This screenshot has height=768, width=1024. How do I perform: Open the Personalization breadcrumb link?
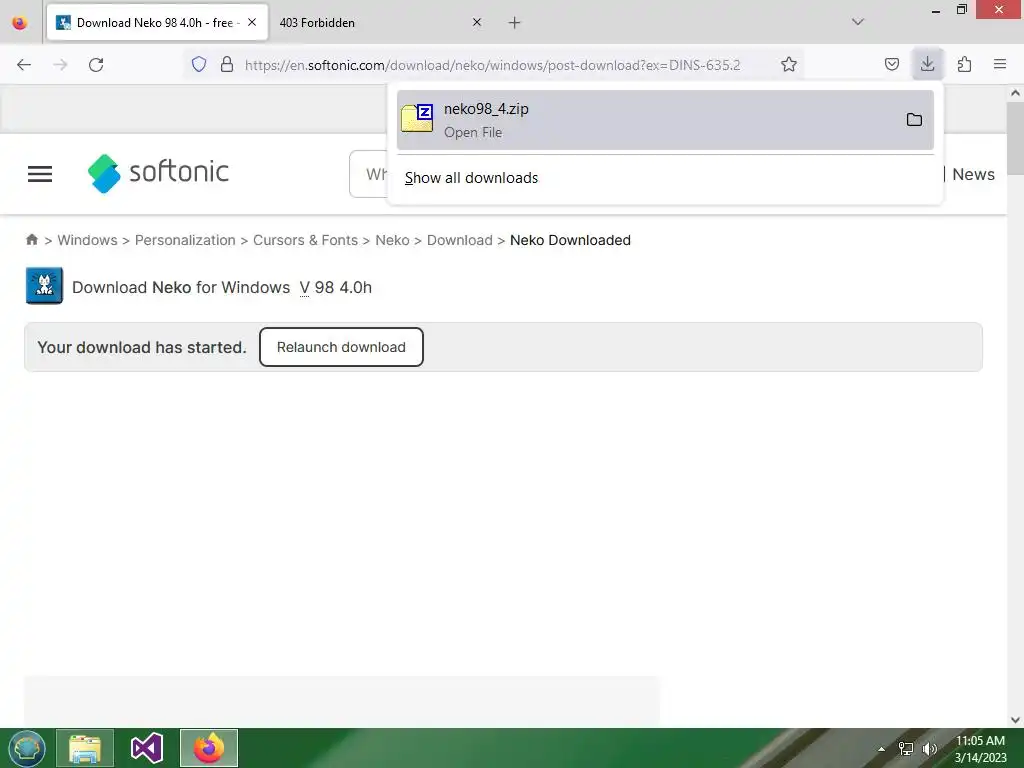coord(185,240)
